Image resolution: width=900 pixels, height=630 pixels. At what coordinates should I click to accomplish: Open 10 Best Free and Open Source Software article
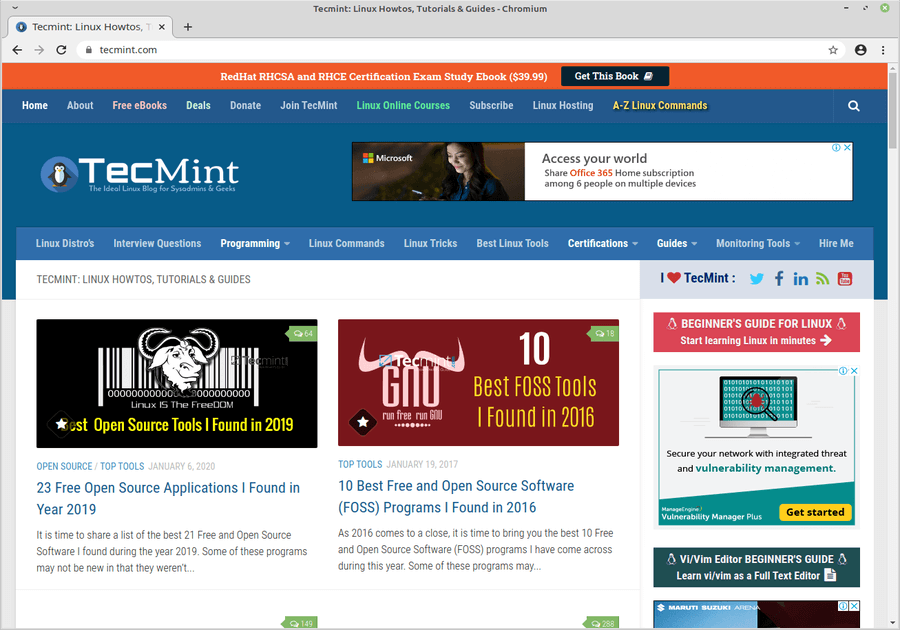coord(456,497)
